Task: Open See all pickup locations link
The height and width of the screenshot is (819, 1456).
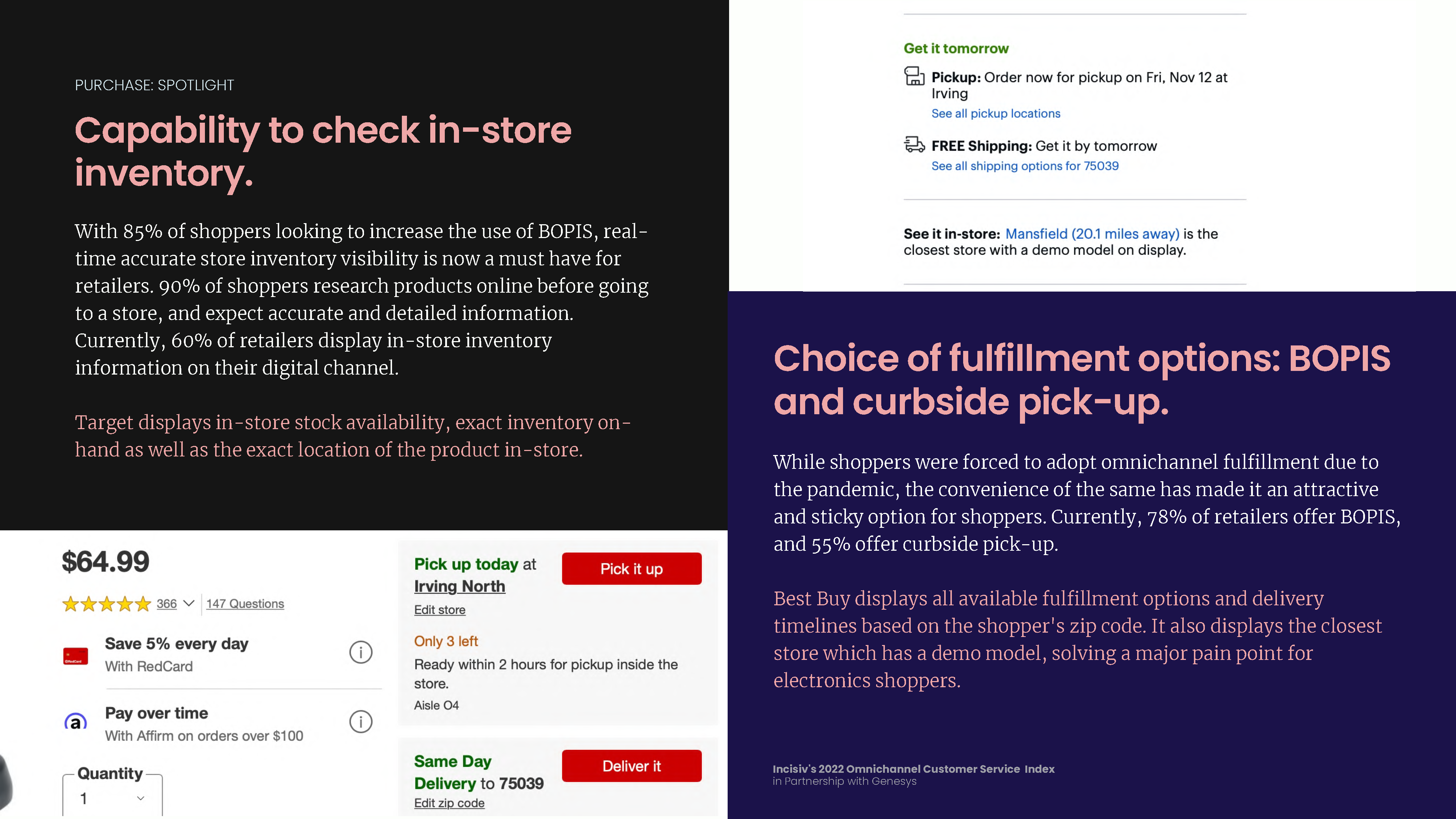Action: click(x=996, y=114)
